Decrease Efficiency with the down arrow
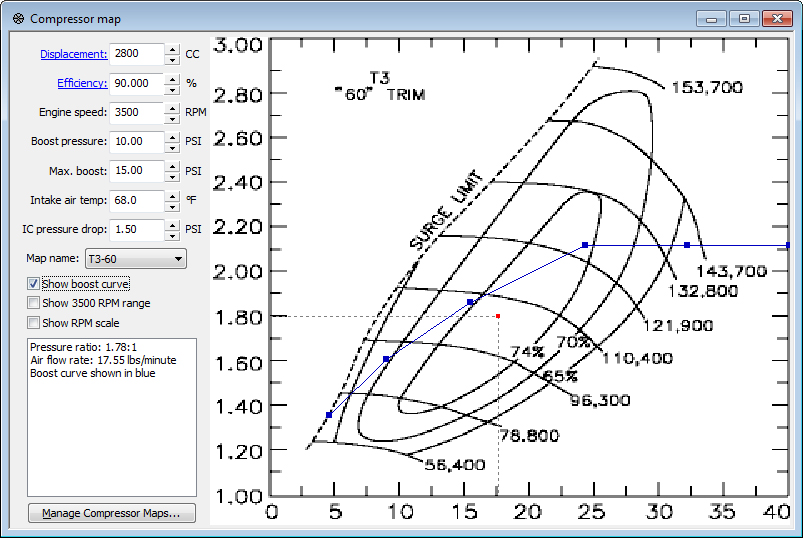 point(173,89)
